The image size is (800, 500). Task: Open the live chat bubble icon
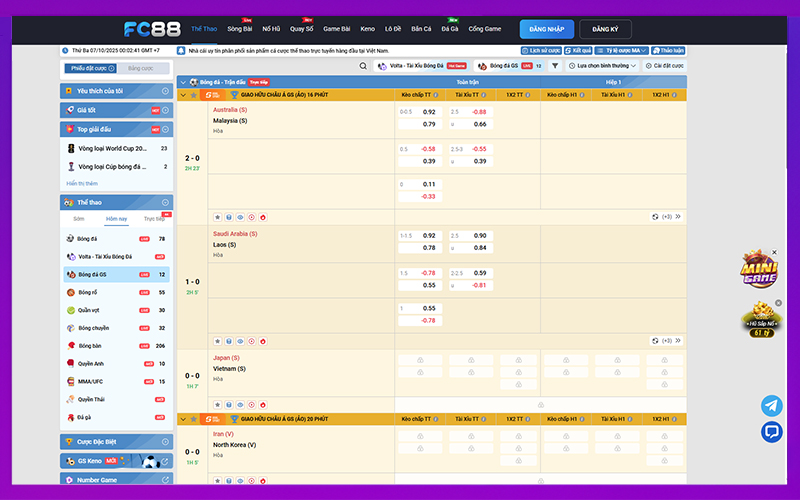[771, 432]
